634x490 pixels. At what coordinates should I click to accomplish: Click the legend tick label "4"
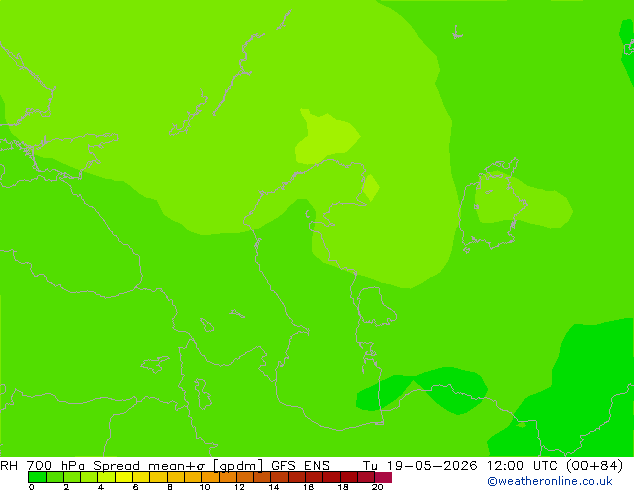(101, 487)
